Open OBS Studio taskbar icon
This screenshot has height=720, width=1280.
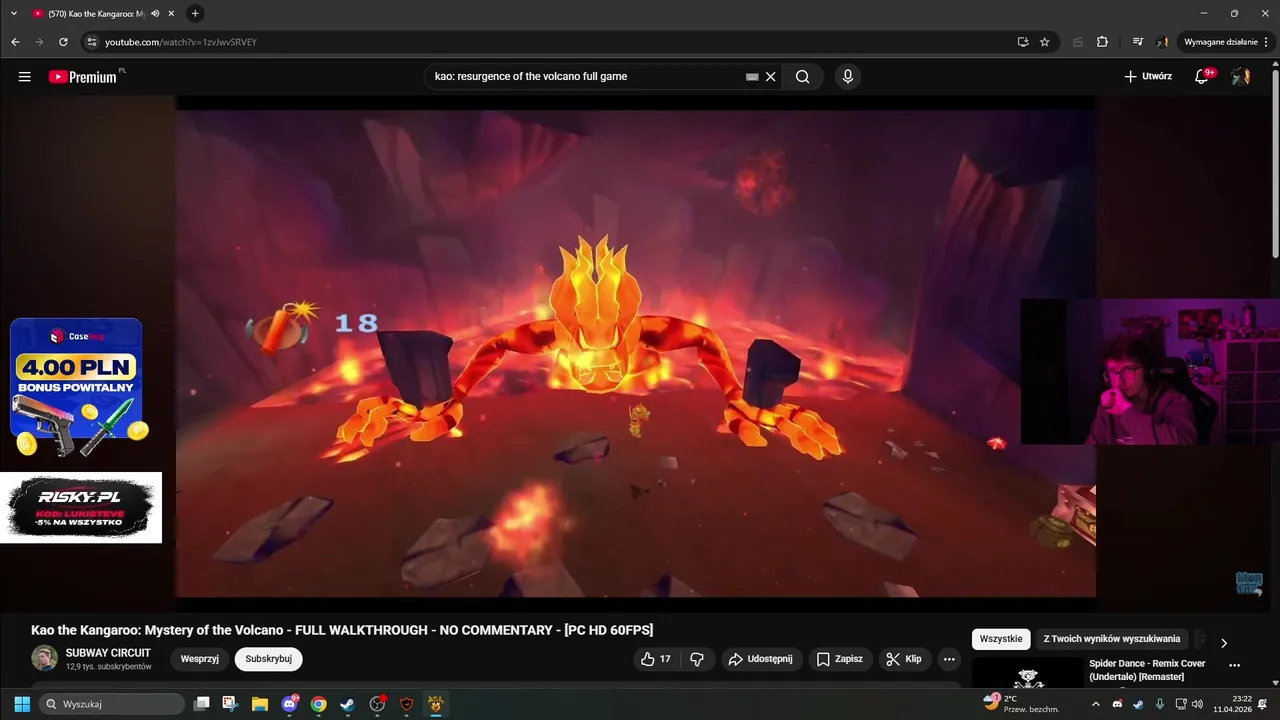377,704
